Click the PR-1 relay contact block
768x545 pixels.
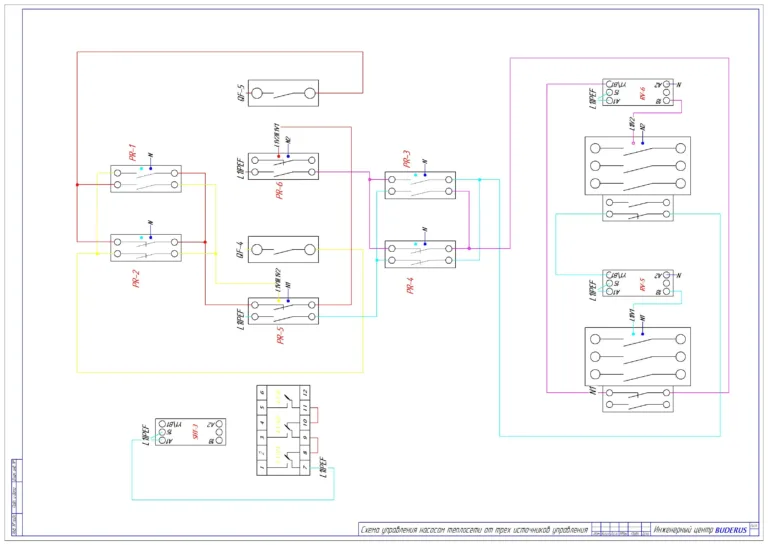click(x=146, y=179)
